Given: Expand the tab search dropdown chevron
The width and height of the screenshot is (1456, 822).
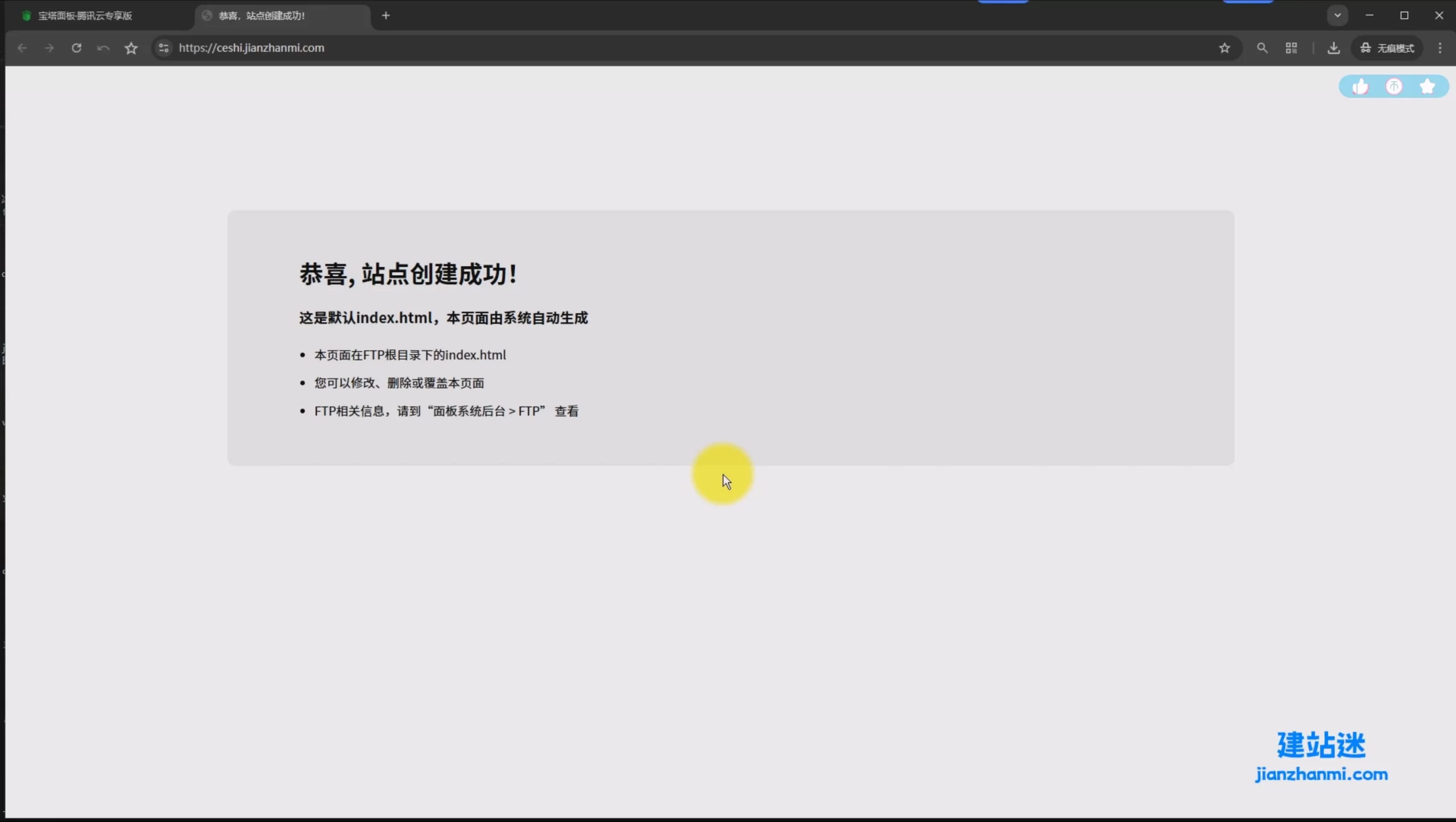Looking at the screenshot, I should [1337, 15].
